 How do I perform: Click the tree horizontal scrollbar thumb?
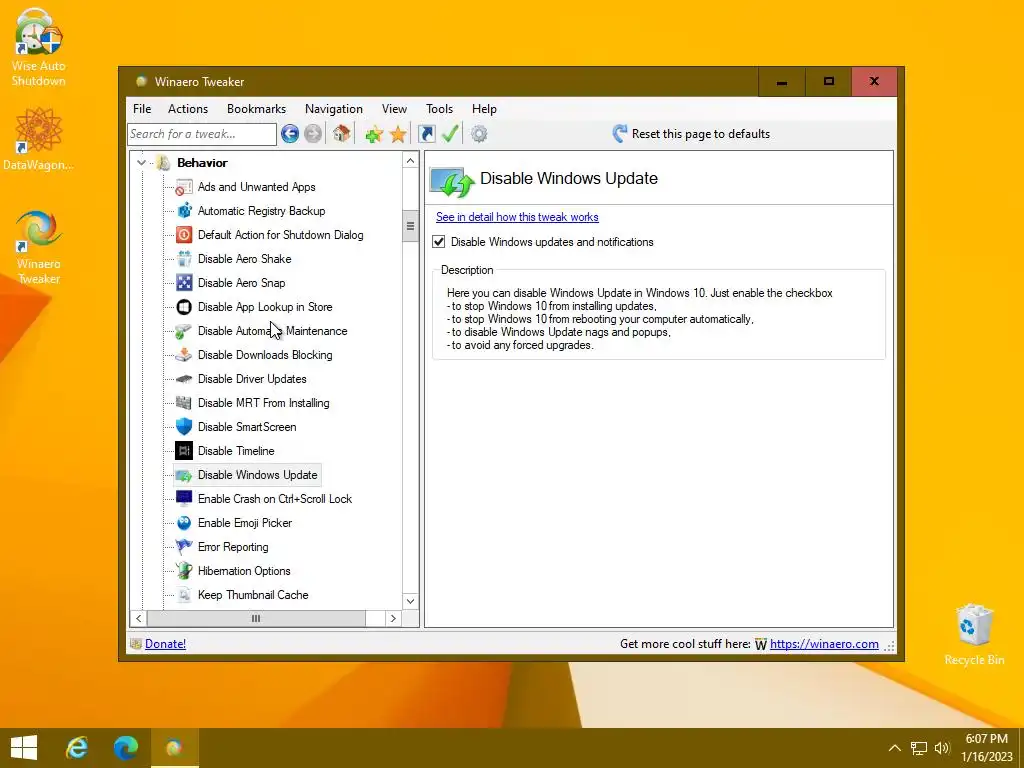[x=256, y=618]
